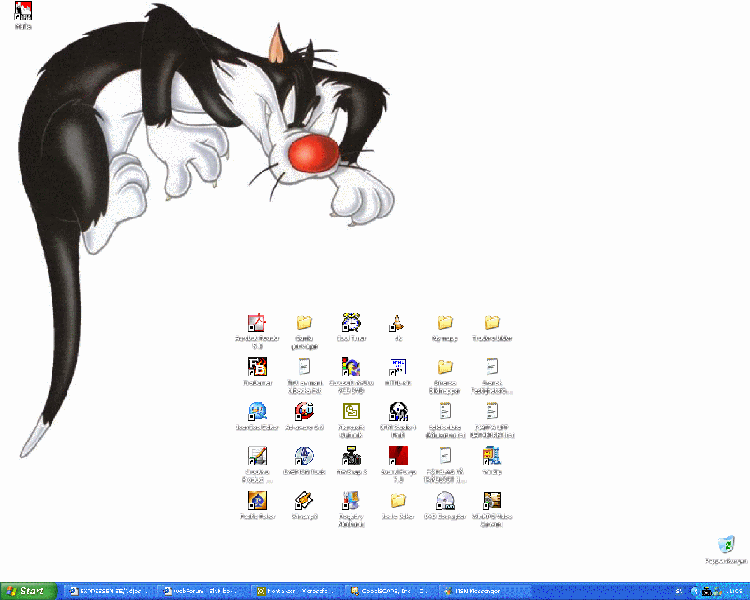
Task: Switch to the Microsoft Outlook taskbar button
Action: point(297,591)
